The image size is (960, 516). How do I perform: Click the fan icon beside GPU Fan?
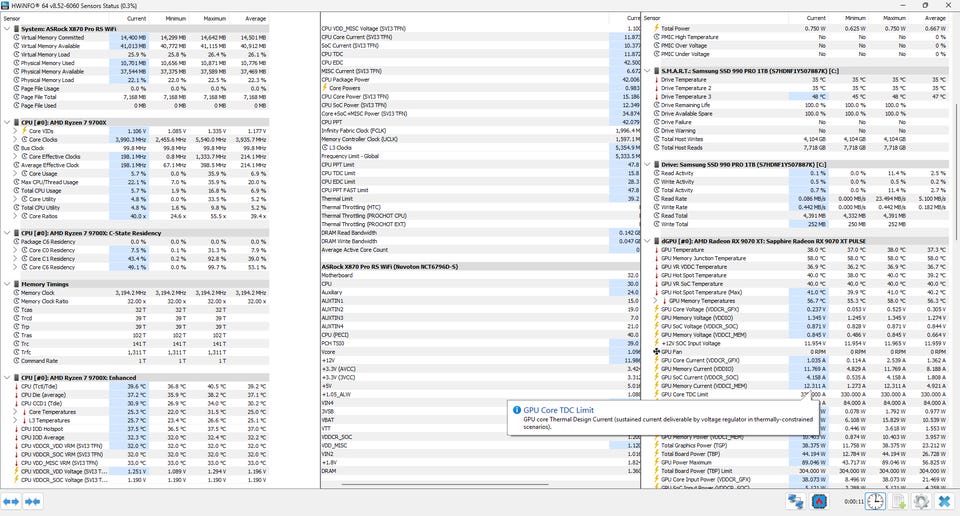click(656, 352)
